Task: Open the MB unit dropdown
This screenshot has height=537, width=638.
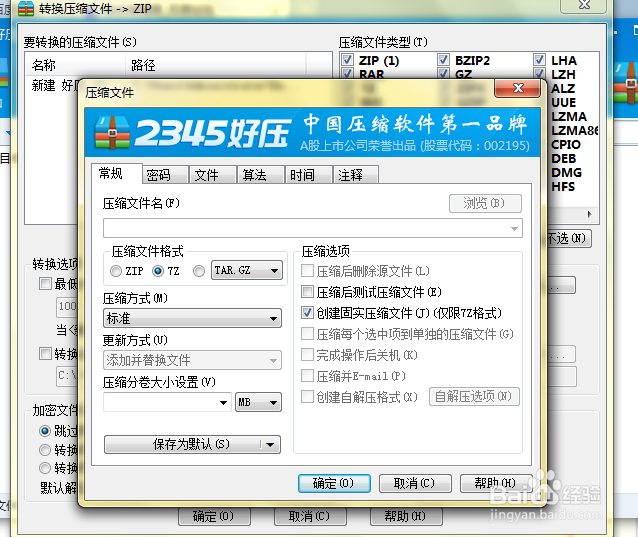Action: click(x=258, y=402)
